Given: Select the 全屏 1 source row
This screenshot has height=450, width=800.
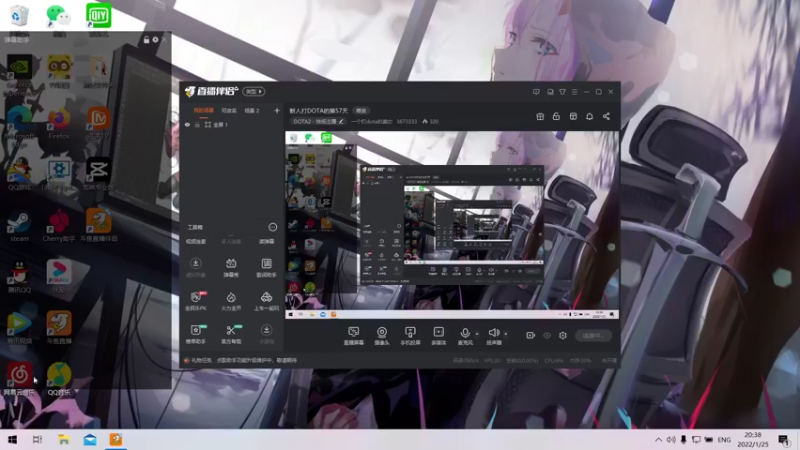Looking at the screenshot, I should coord(232,124).
